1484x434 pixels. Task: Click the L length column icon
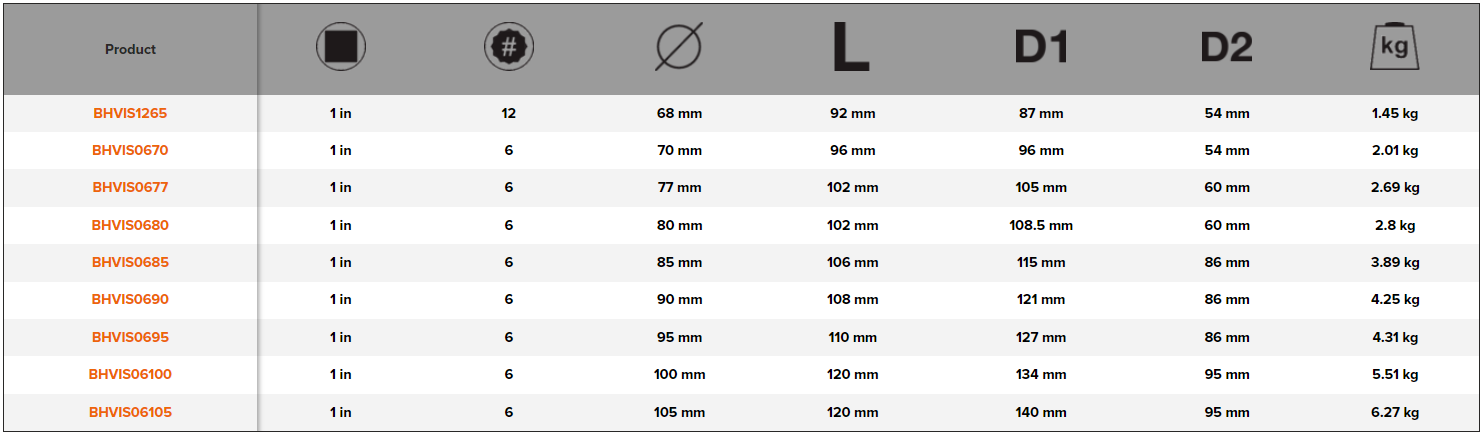851,48
